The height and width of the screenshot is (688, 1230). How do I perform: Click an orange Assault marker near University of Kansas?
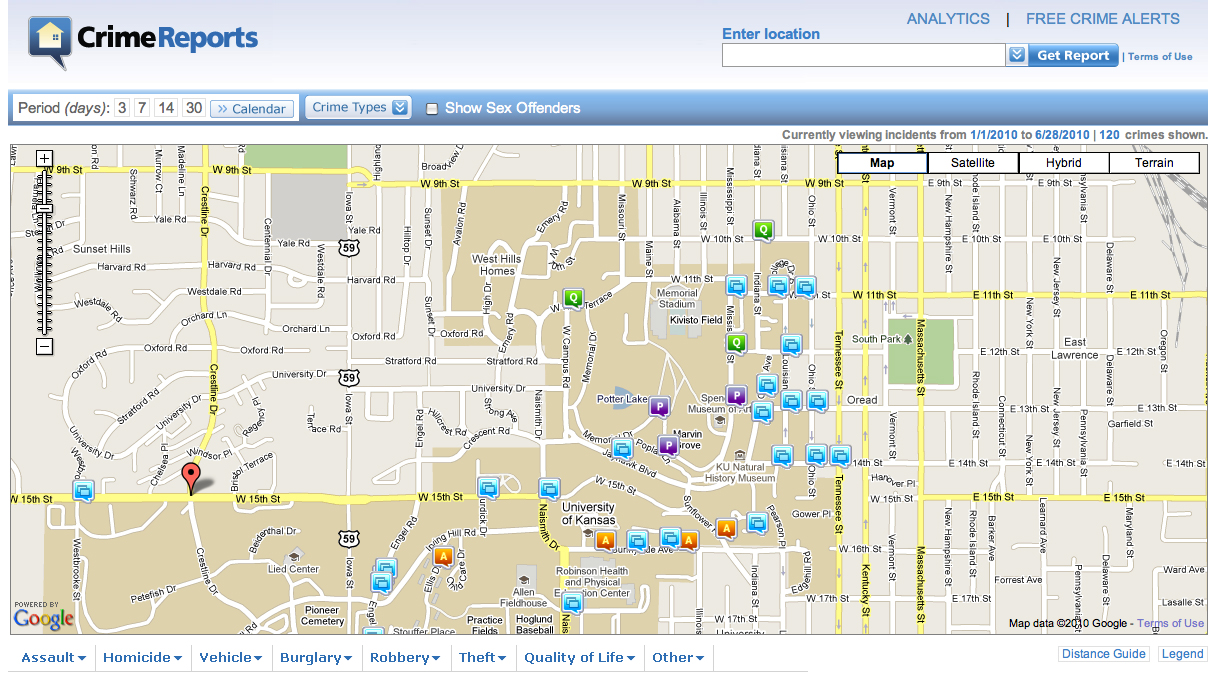pos(605,539)
